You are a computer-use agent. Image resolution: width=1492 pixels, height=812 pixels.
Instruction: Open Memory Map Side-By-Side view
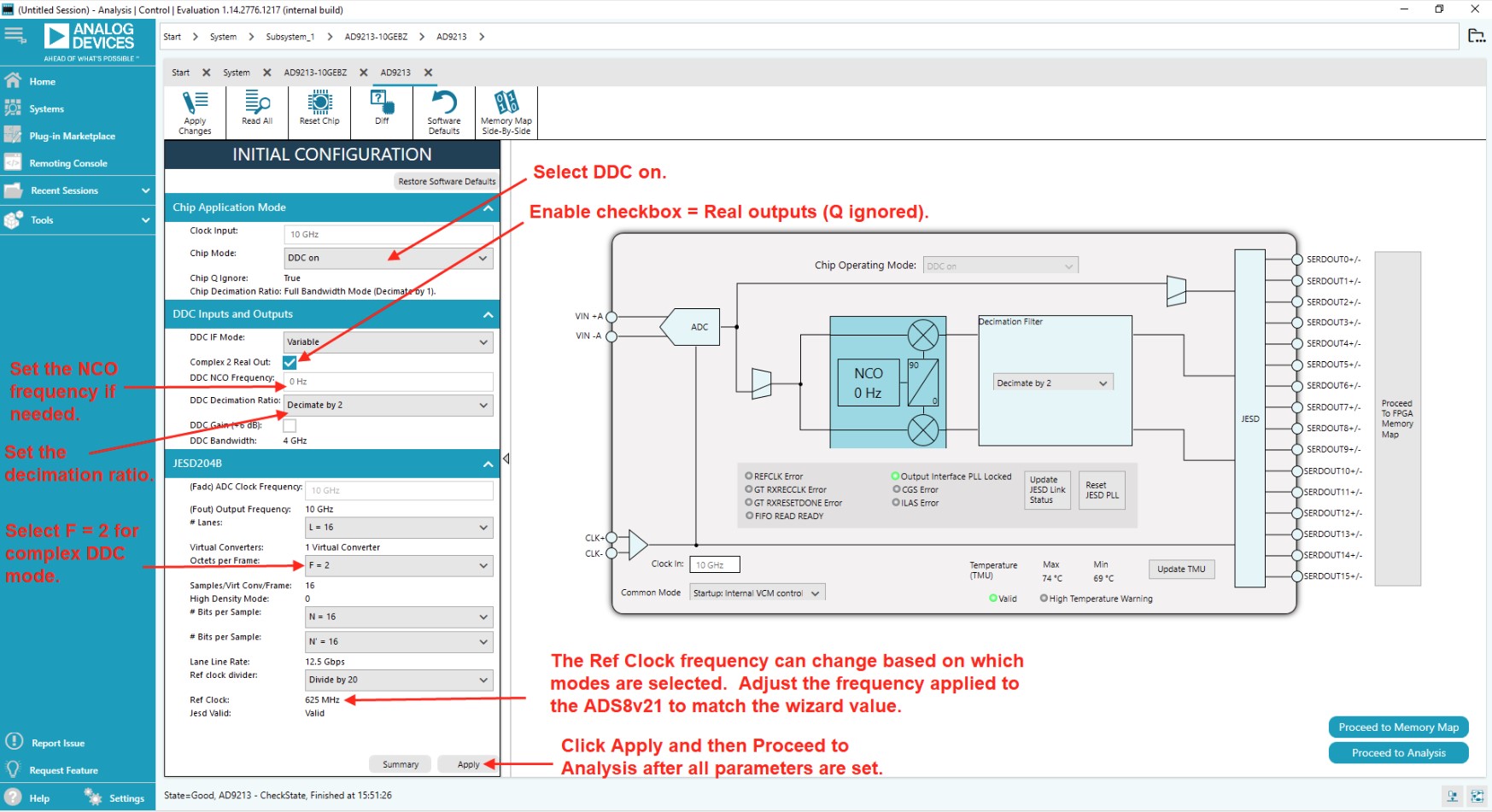(506, 112)
